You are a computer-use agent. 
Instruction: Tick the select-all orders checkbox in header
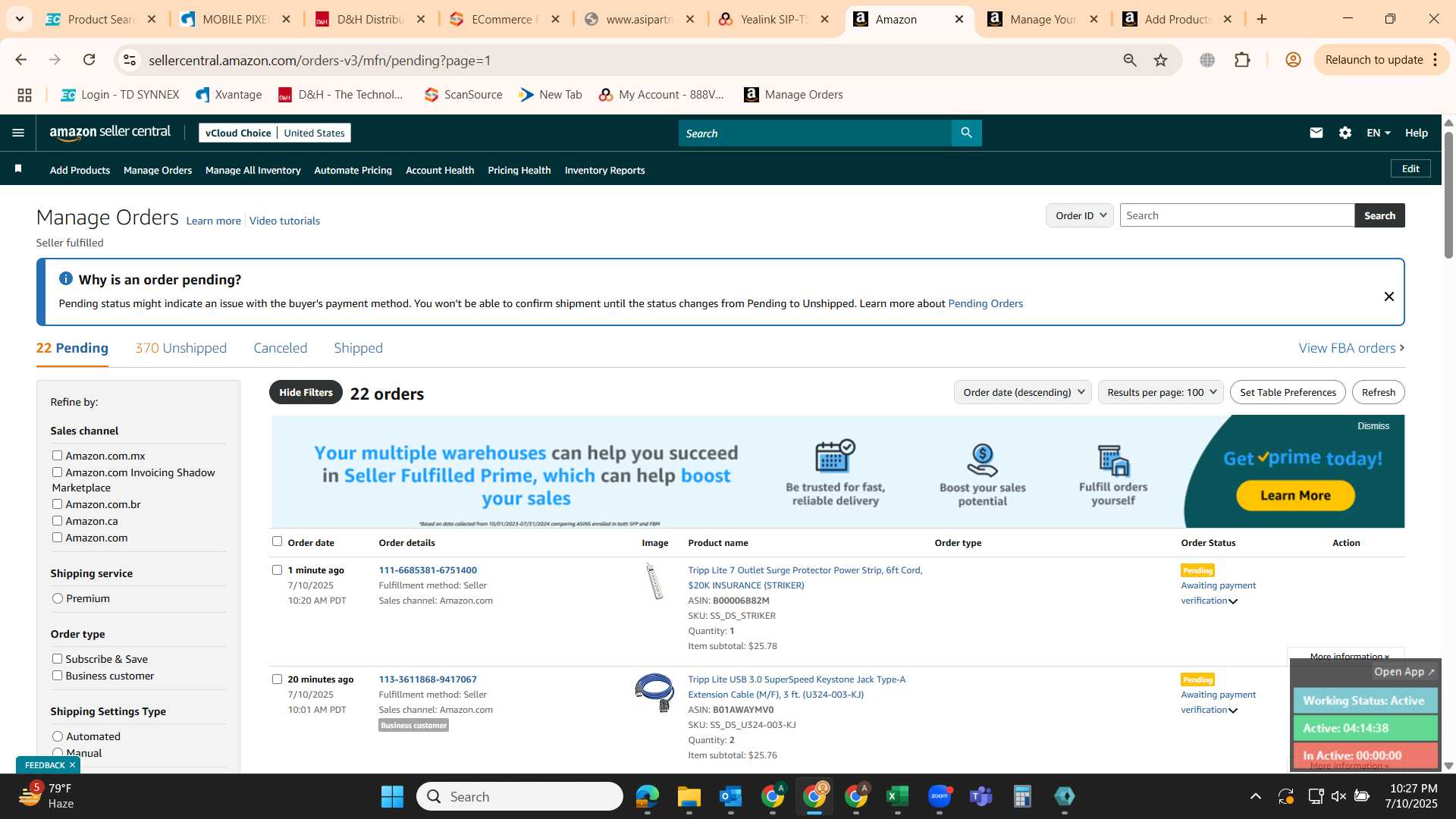coord(277,541)
